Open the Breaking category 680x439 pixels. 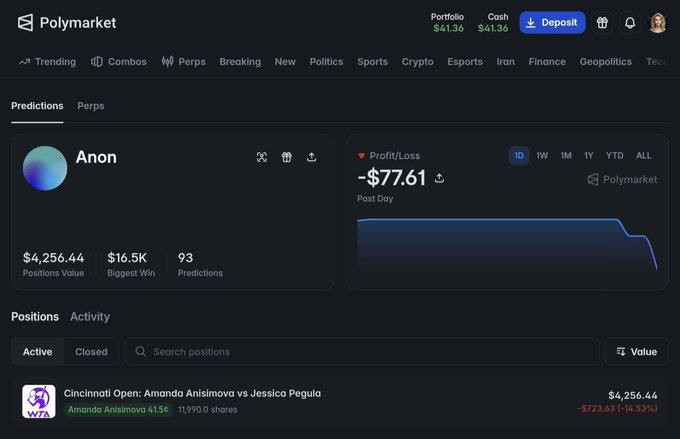(240, 62)
